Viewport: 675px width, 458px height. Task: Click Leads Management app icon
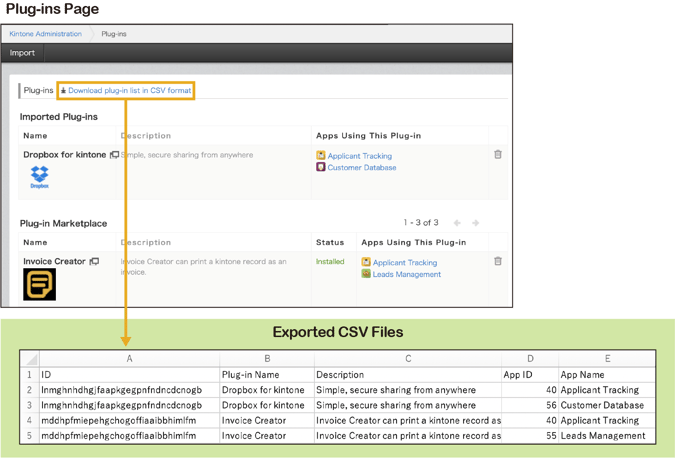tap(366, 273)
